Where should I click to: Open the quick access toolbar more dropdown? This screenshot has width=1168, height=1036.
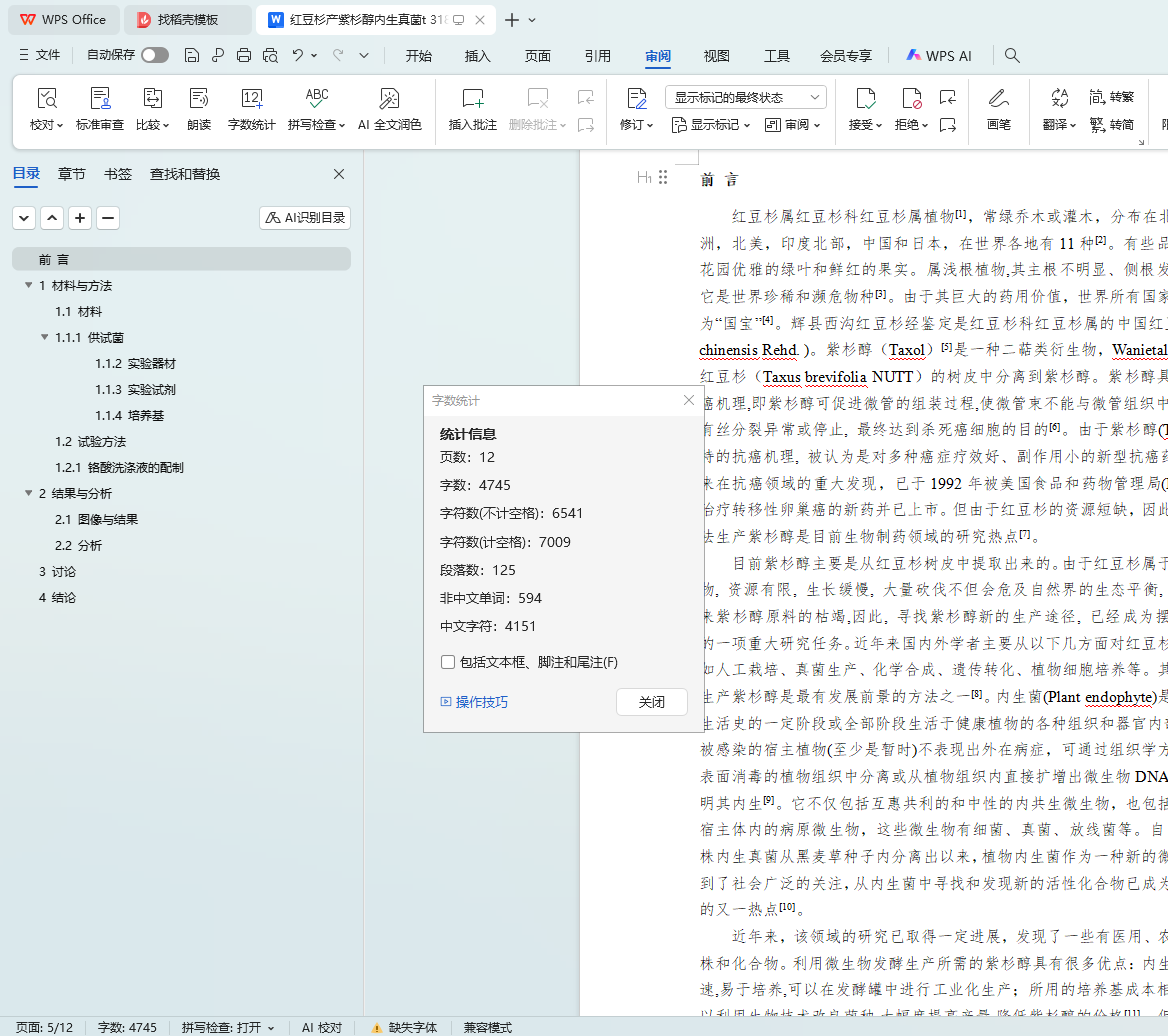click(x=364, y=55)
